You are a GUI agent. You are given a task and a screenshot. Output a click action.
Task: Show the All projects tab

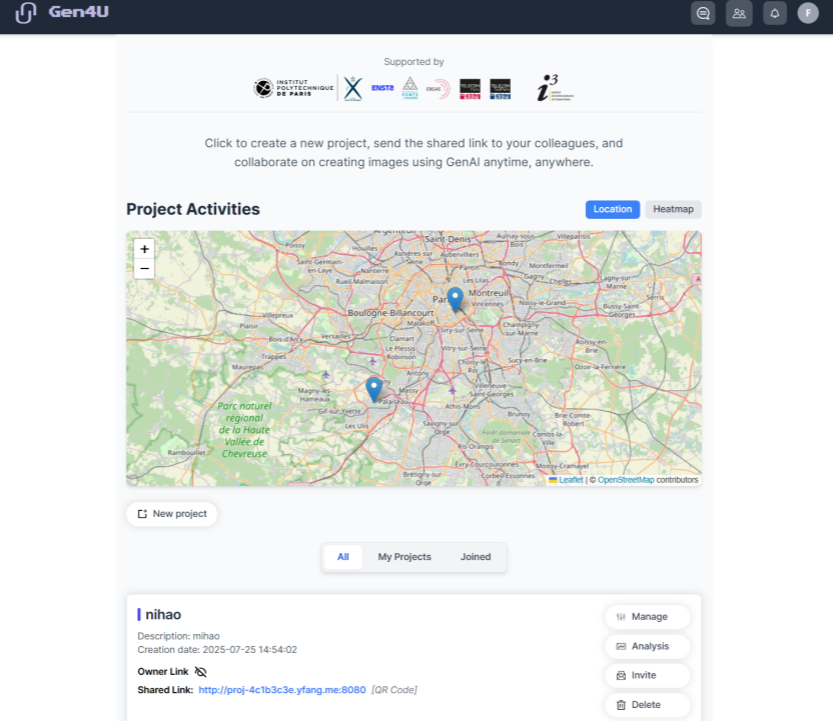(343, 557)
